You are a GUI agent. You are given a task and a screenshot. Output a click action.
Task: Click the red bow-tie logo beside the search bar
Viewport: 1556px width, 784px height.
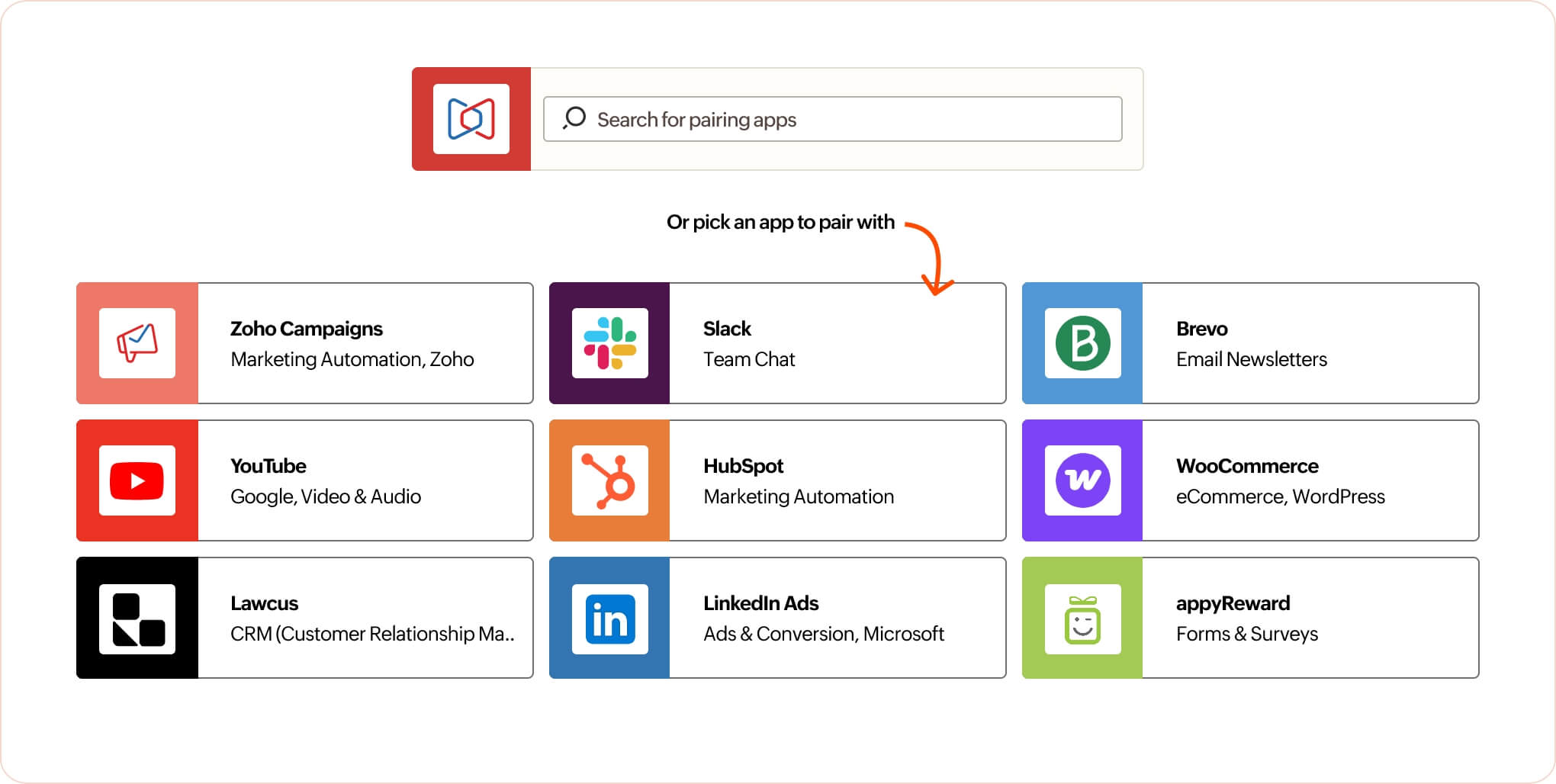pos(471,119)
